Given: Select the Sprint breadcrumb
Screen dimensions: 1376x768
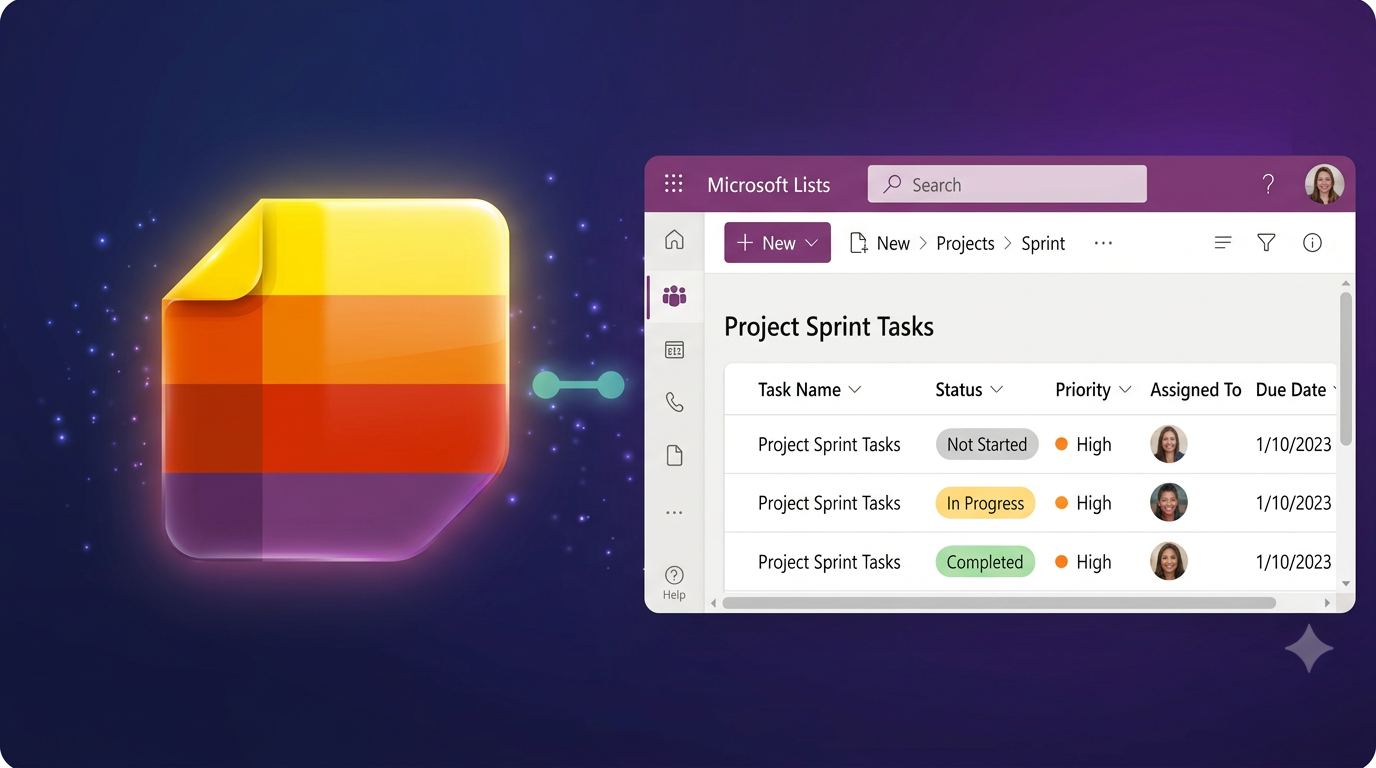Looking at the screenshot, I should pyautogui.click(x=1043, y=243).
